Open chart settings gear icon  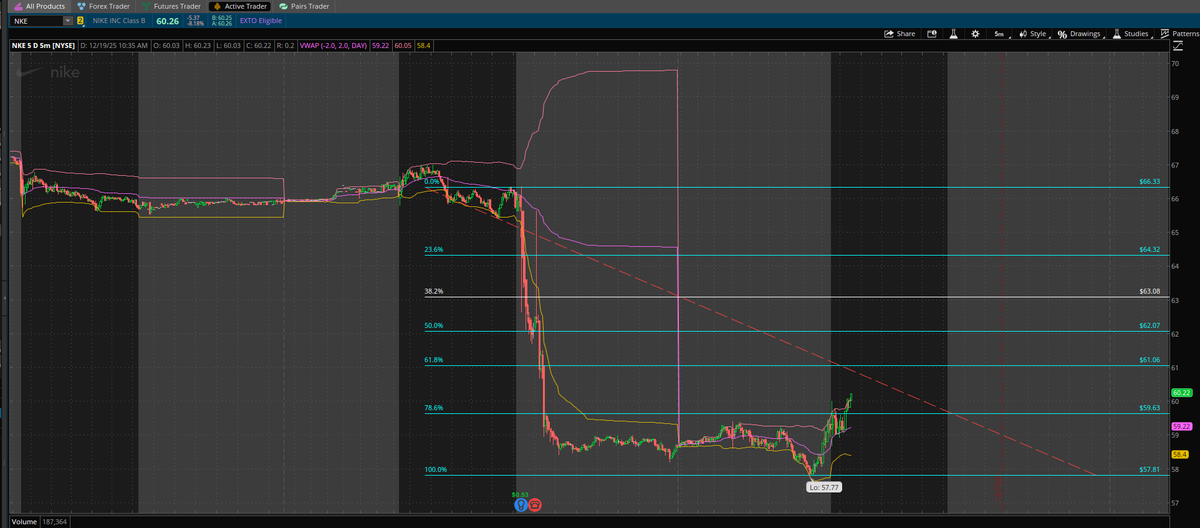[975, 34]
